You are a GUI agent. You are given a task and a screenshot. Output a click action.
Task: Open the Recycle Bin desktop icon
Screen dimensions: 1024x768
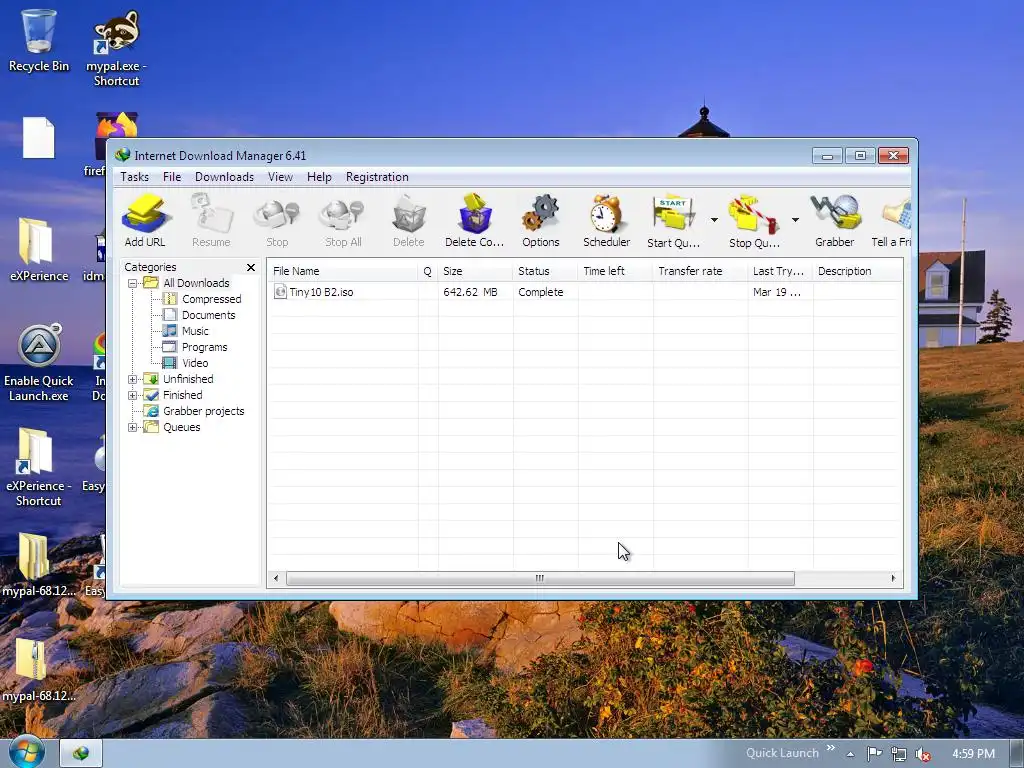[x=39, y=40]
